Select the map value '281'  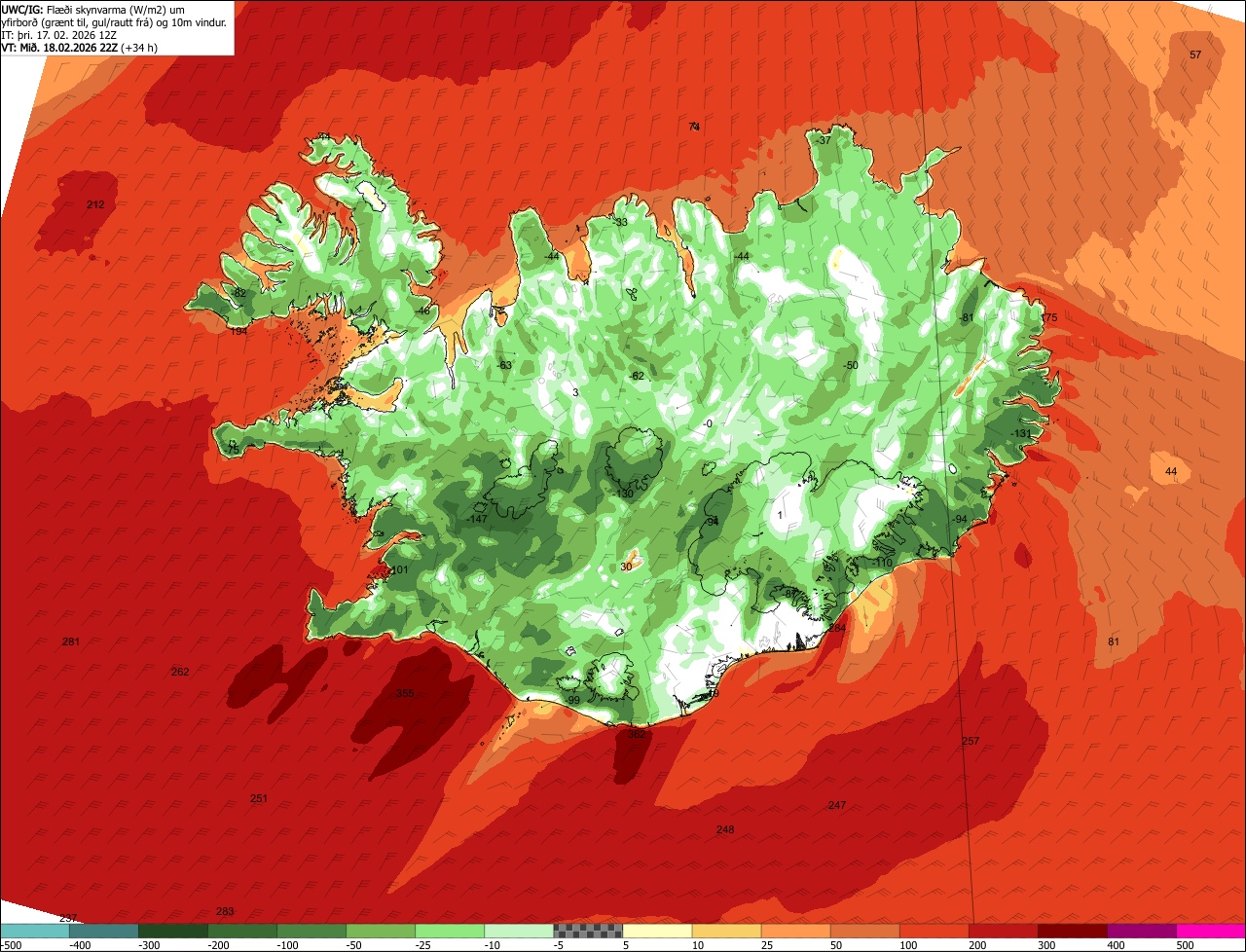[70, 641]
